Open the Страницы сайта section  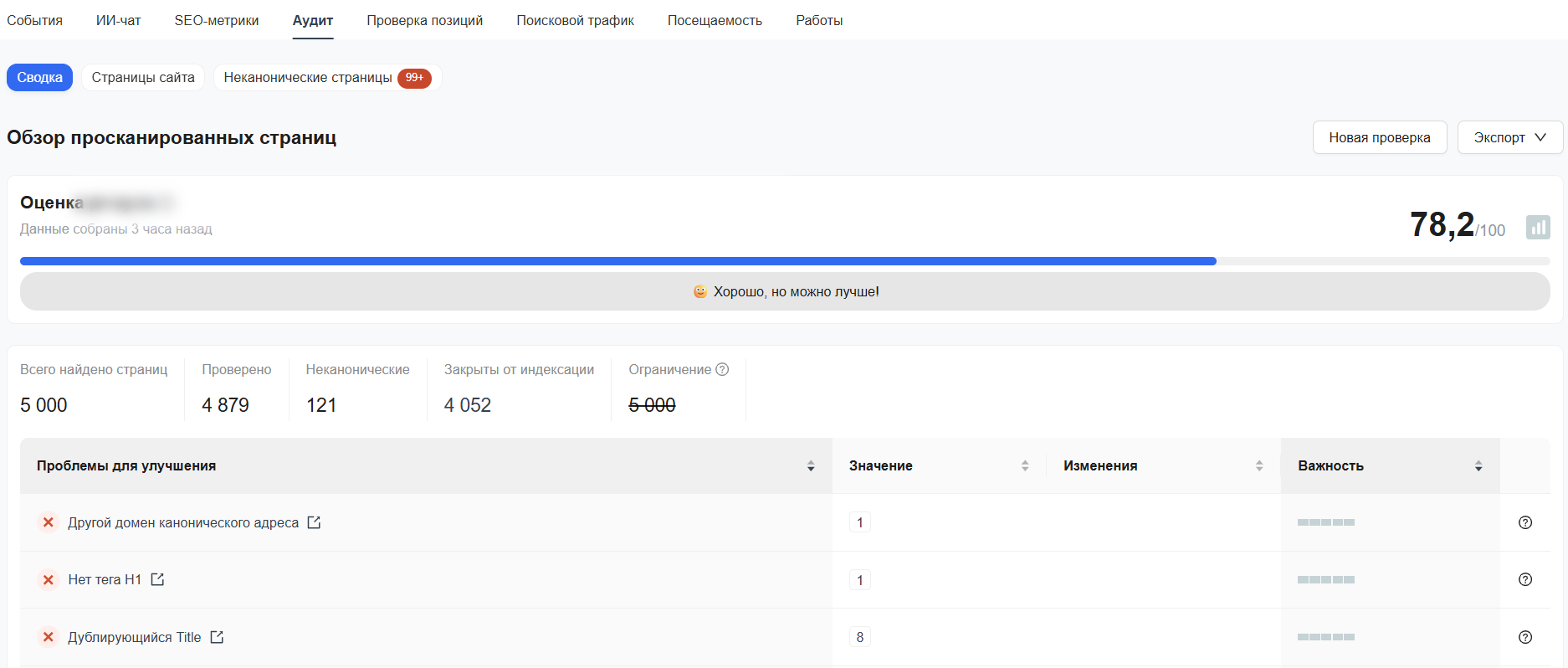(143, 77)
